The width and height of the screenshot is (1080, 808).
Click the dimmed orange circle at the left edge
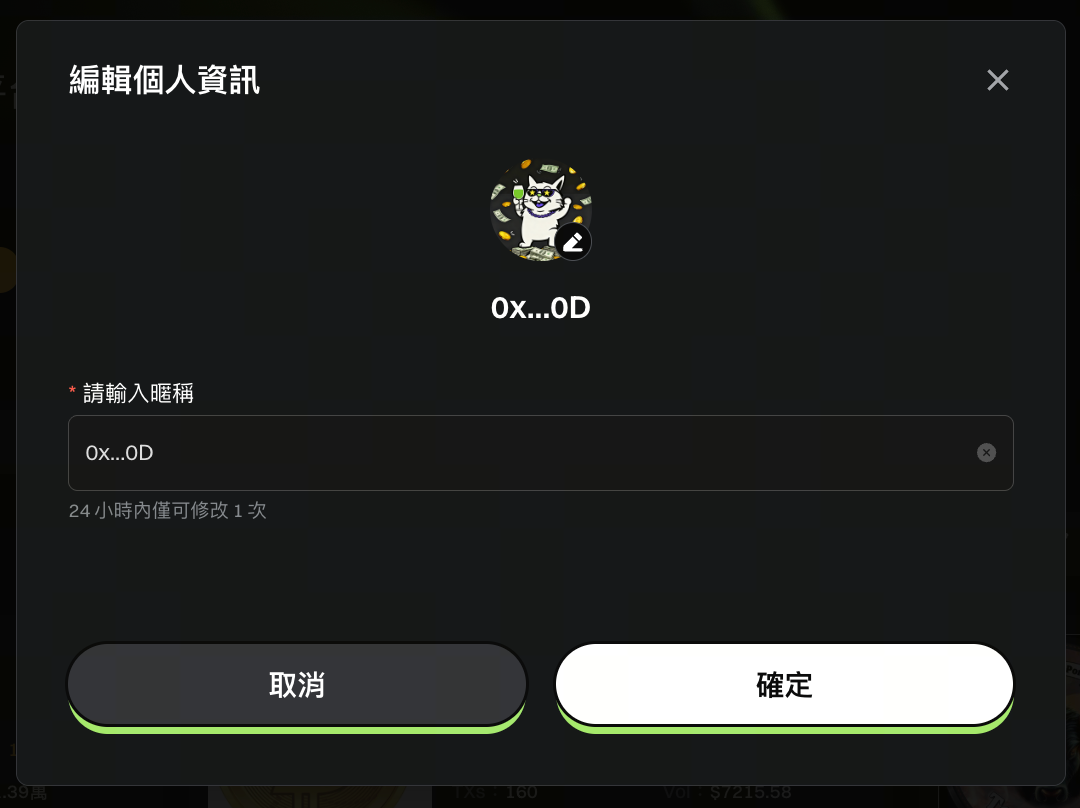[x=8, y=270]
